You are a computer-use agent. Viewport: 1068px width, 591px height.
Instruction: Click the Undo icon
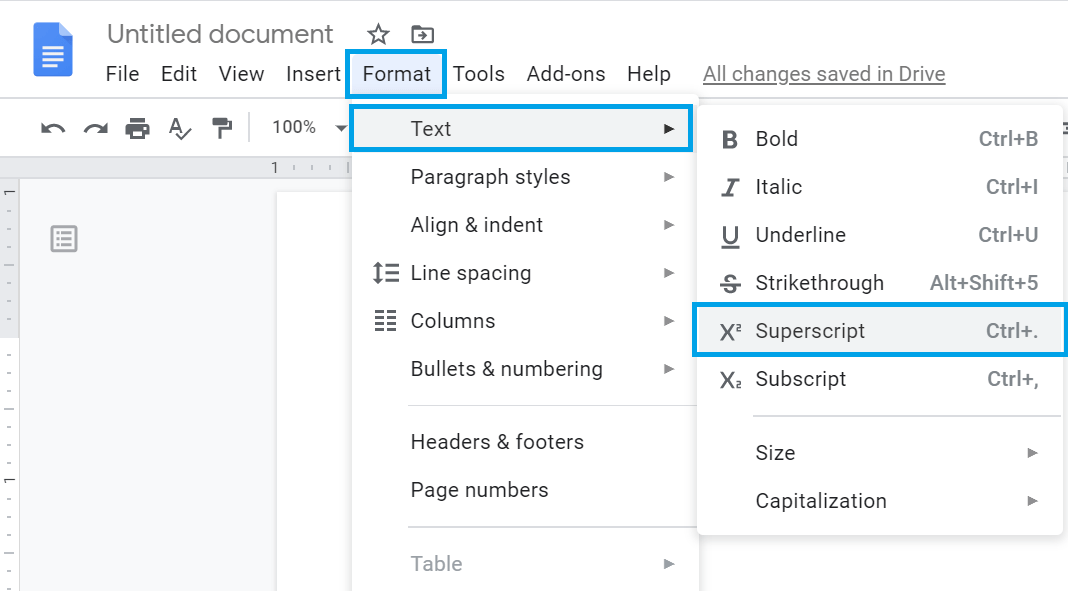[x=53, y=128]
